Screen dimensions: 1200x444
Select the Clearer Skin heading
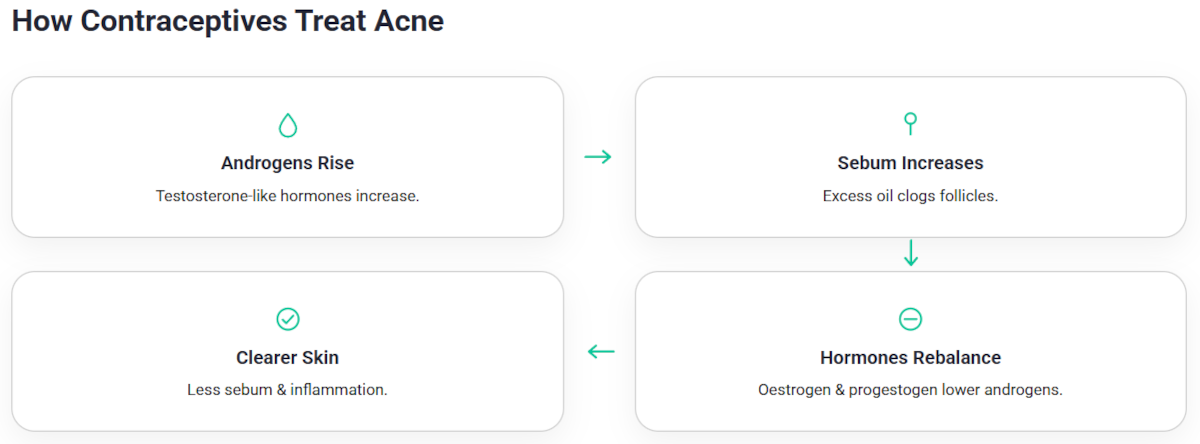288,357
